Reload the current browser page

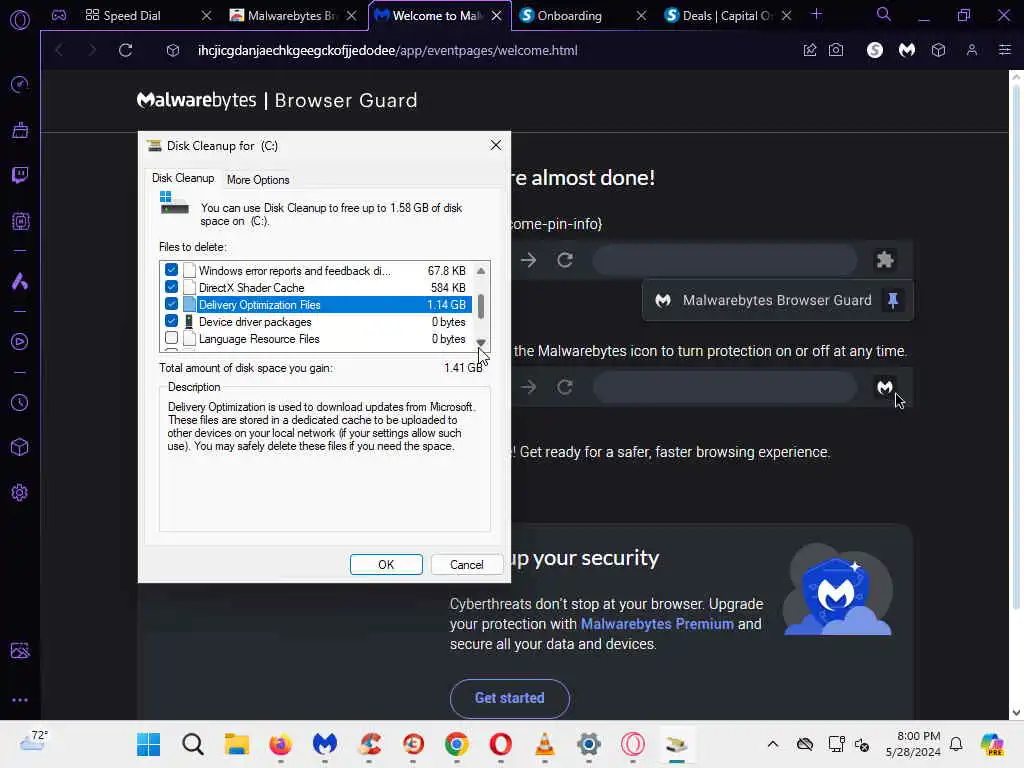point(125,50)
